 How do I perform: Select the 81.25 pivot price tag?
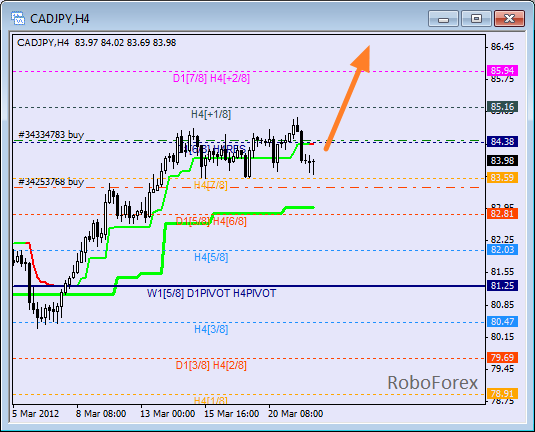(x=503, y=286)
